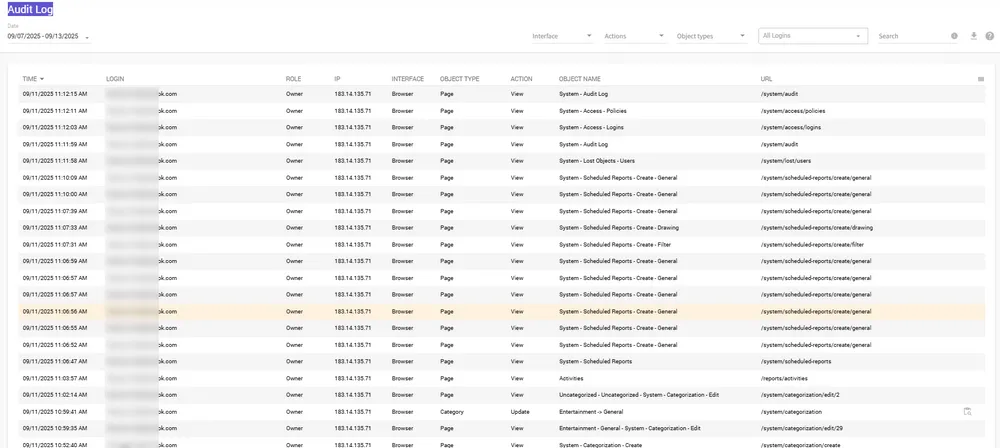Image resolution: width=1000 pixels, height=448 pixels.
Task: Open the table columns settings icon
Action: (x=980, y=79)
